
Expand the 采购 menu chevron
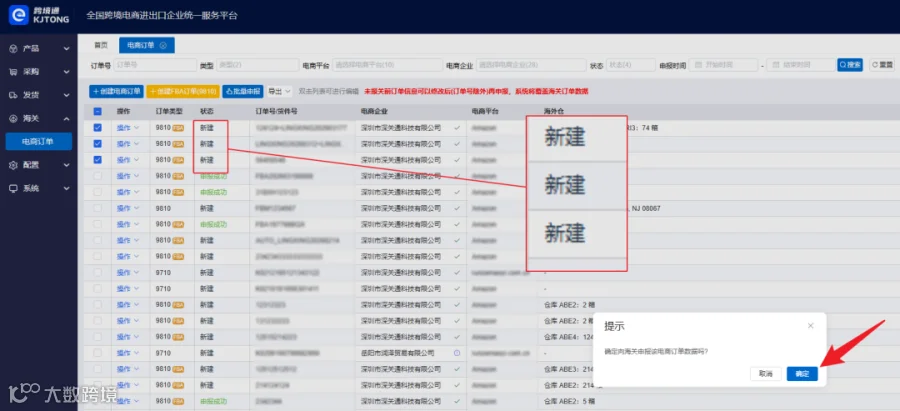click(x=67, y=72)
